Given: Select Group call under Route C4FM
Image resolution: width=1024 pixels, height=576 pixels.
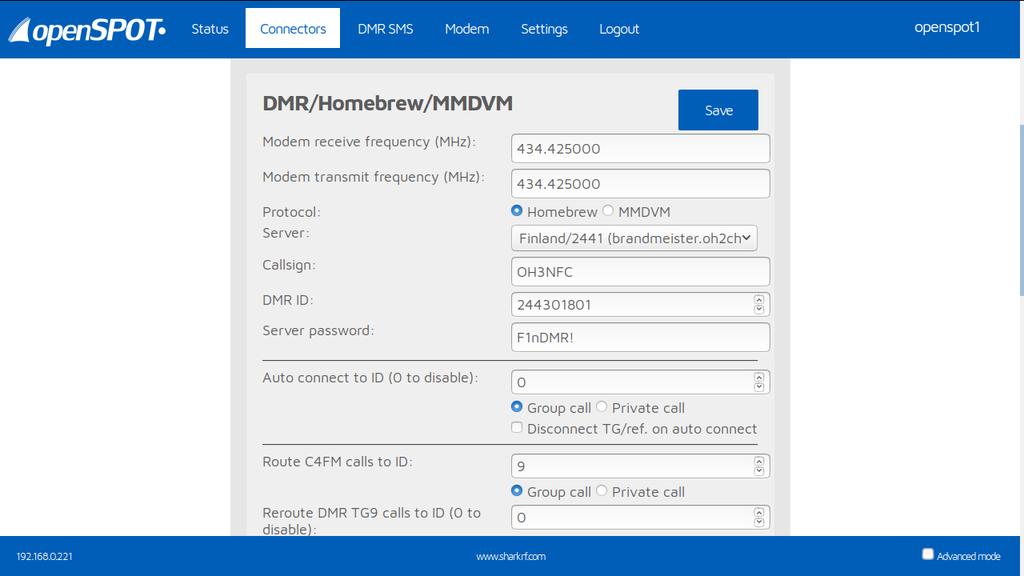Looking at the screenshot, I should click(x=517, y=490).
